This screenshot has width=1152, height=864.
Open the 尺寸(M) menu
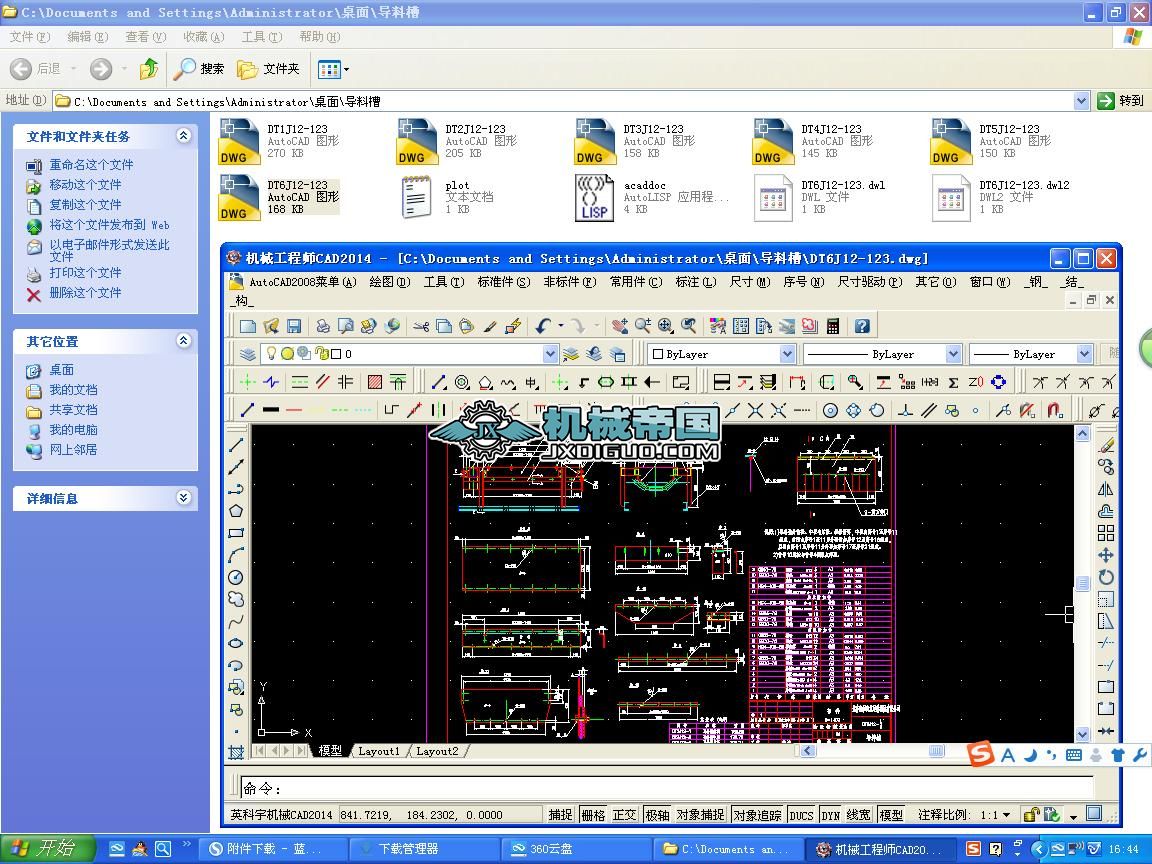tap(750, 282)
